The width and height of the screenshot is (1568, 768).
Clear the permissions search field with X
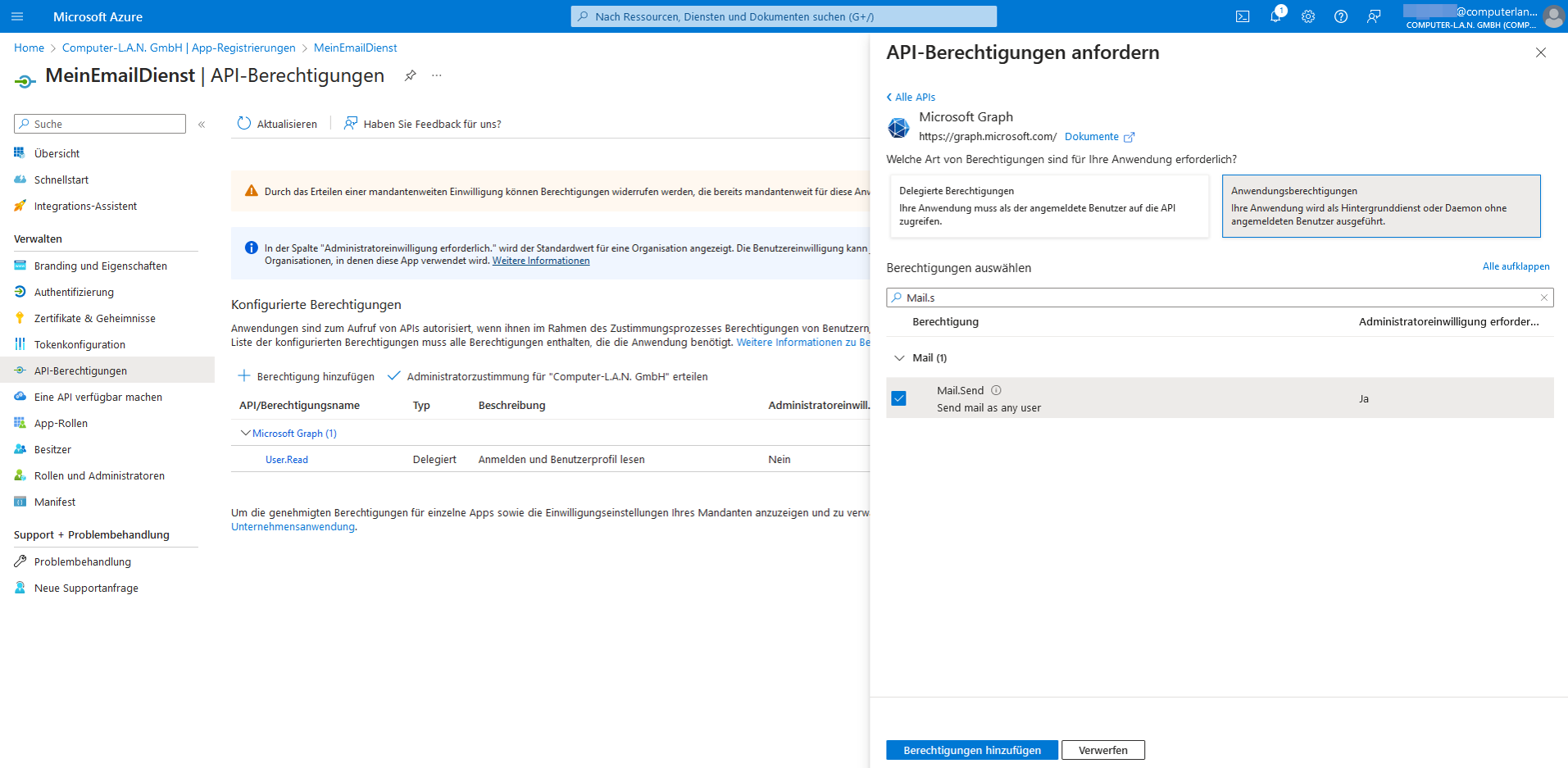pyautogui.click(x=1544, y=298)
